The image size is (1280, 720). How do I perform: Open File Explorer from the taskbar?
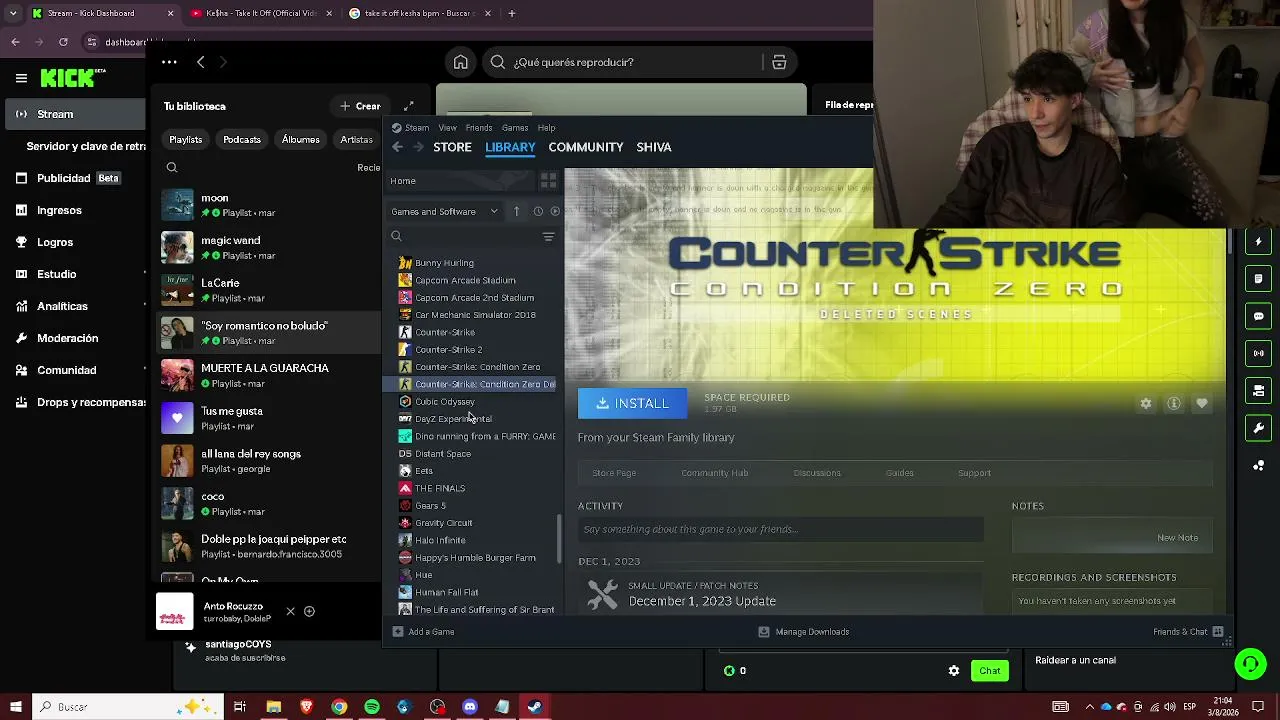(274, 707)
